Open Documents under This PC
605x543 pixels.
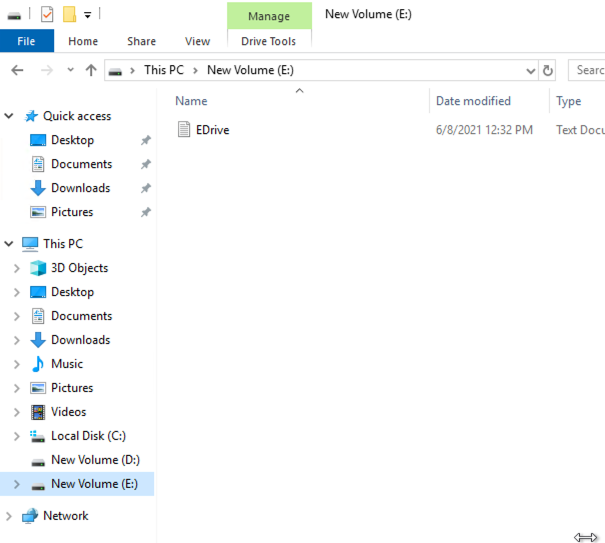pos(82,316)
